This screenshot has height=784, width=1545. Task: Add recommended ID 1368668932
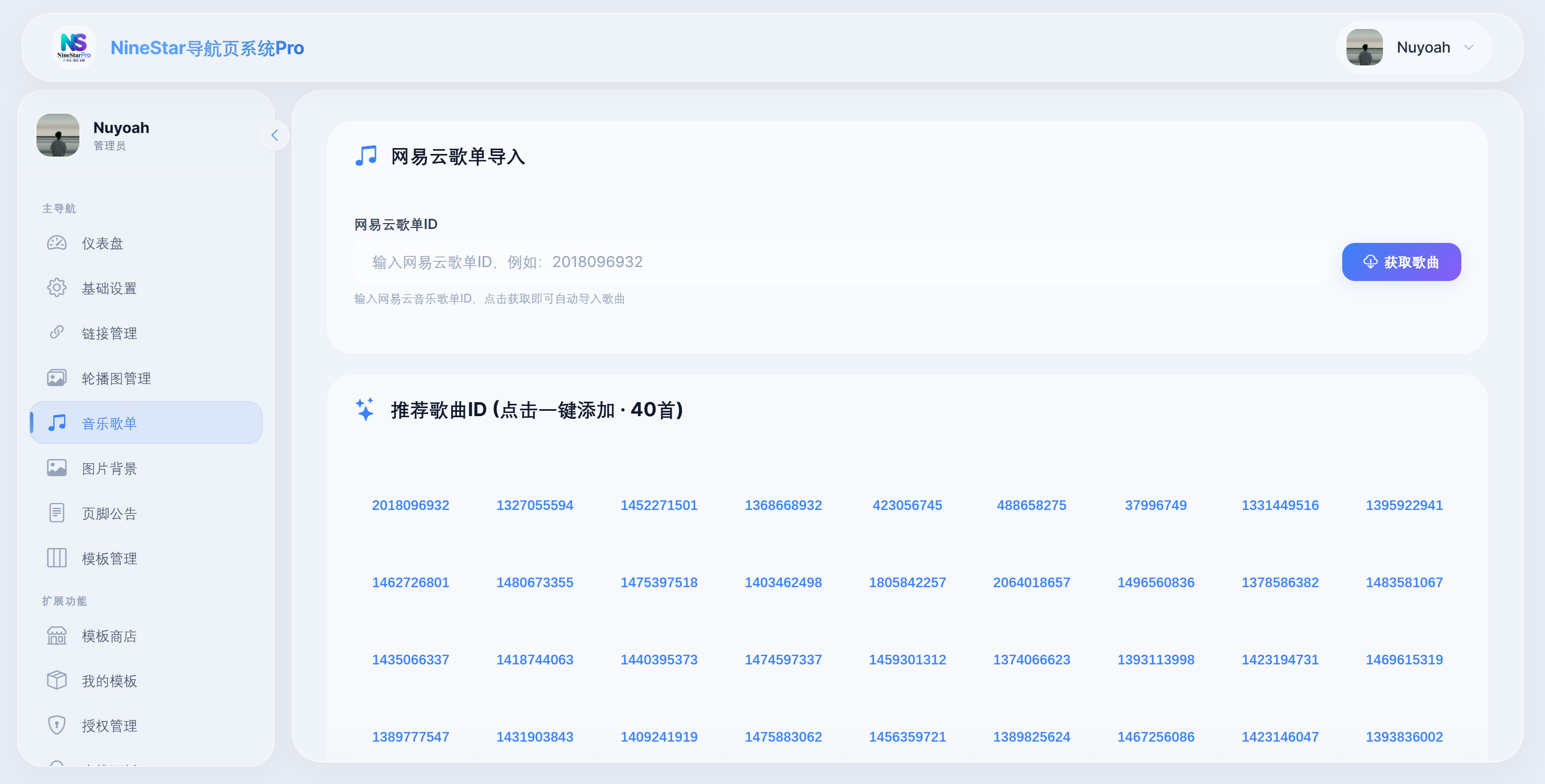pyautogui.click(x=783, y=505)
